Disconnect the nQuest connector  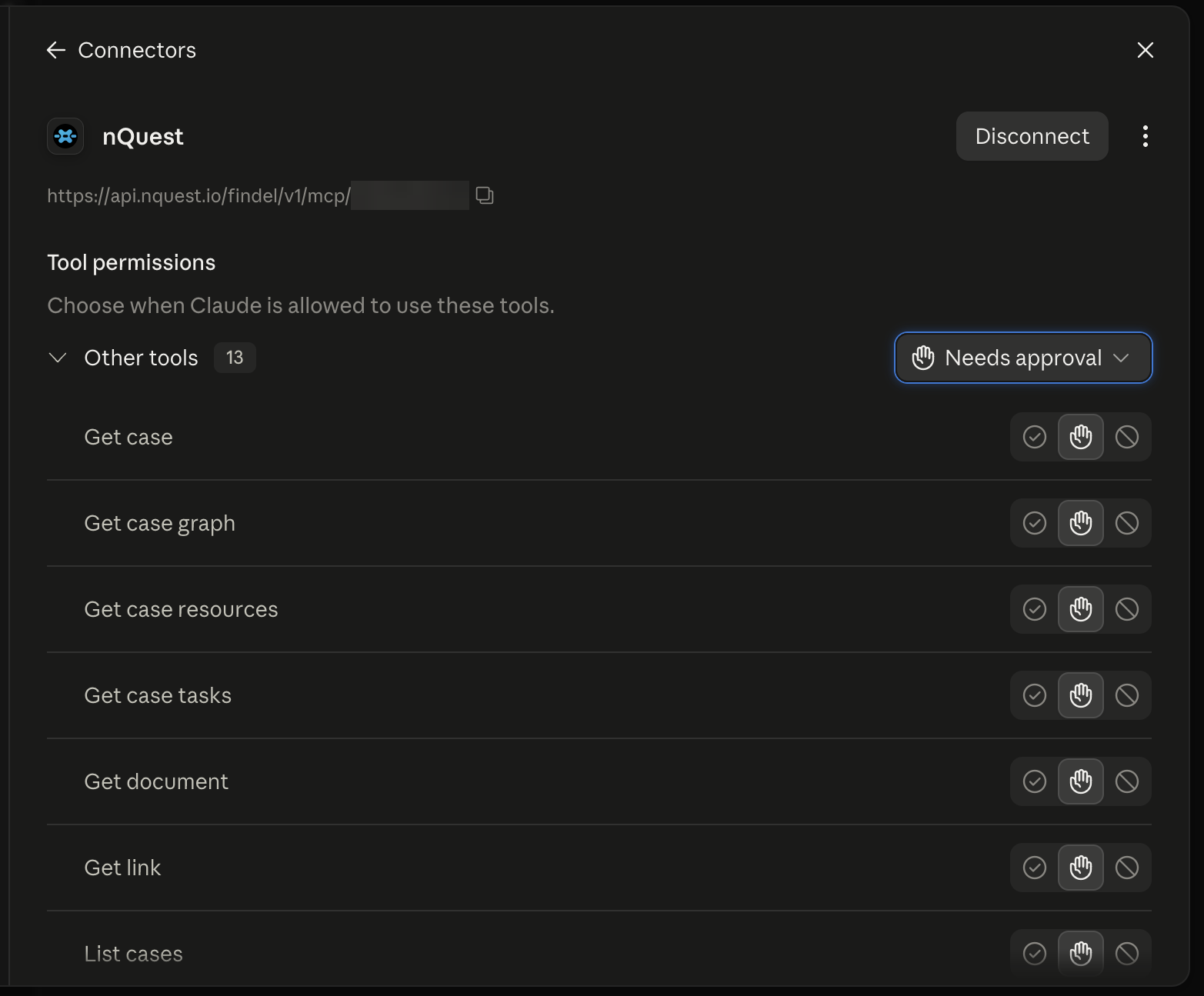coord(1032,136)
